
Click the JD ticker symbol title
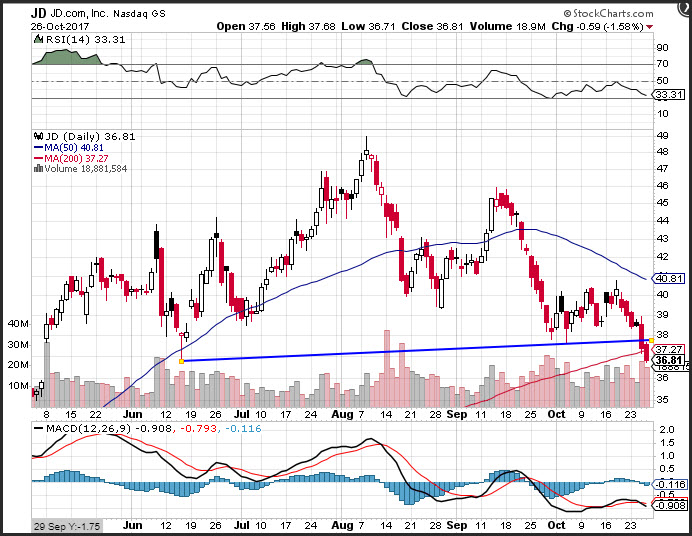coord(38,13)
